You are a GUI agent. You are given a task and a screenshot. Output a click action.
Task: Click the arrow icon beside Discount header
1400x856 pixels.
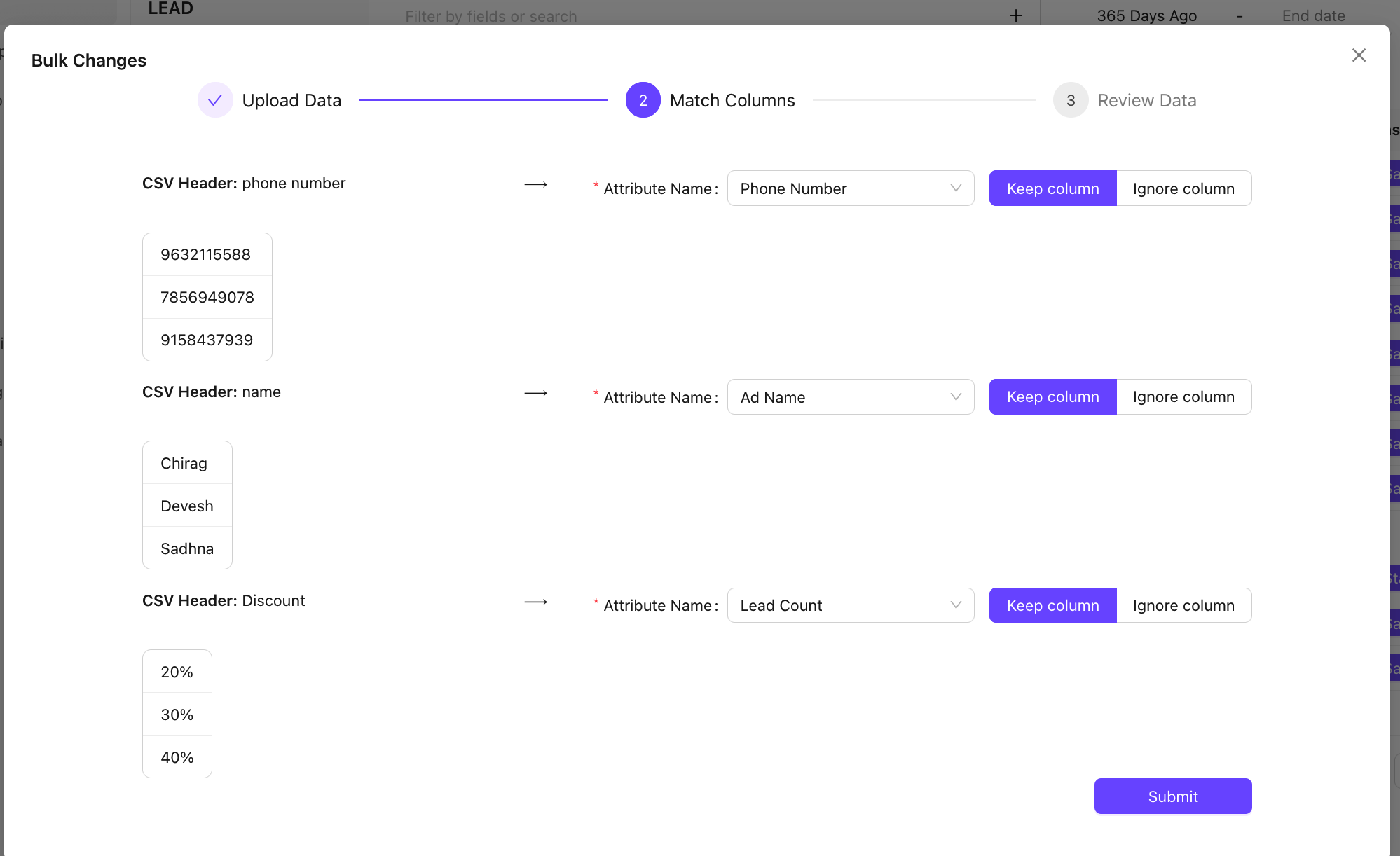(536, 602)
